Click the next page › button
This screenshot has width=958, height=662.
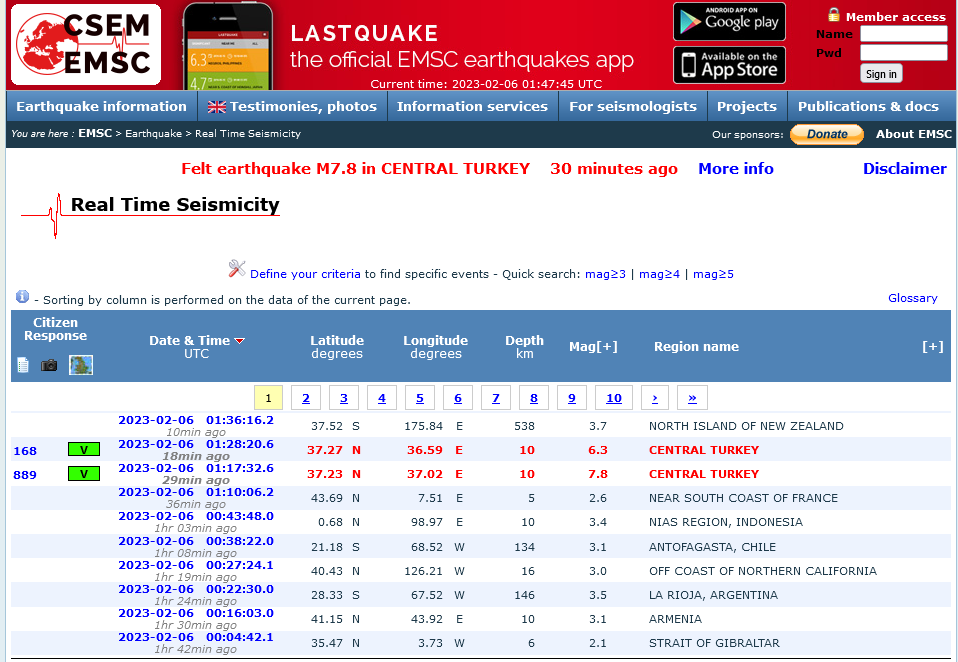pos(654,398)
